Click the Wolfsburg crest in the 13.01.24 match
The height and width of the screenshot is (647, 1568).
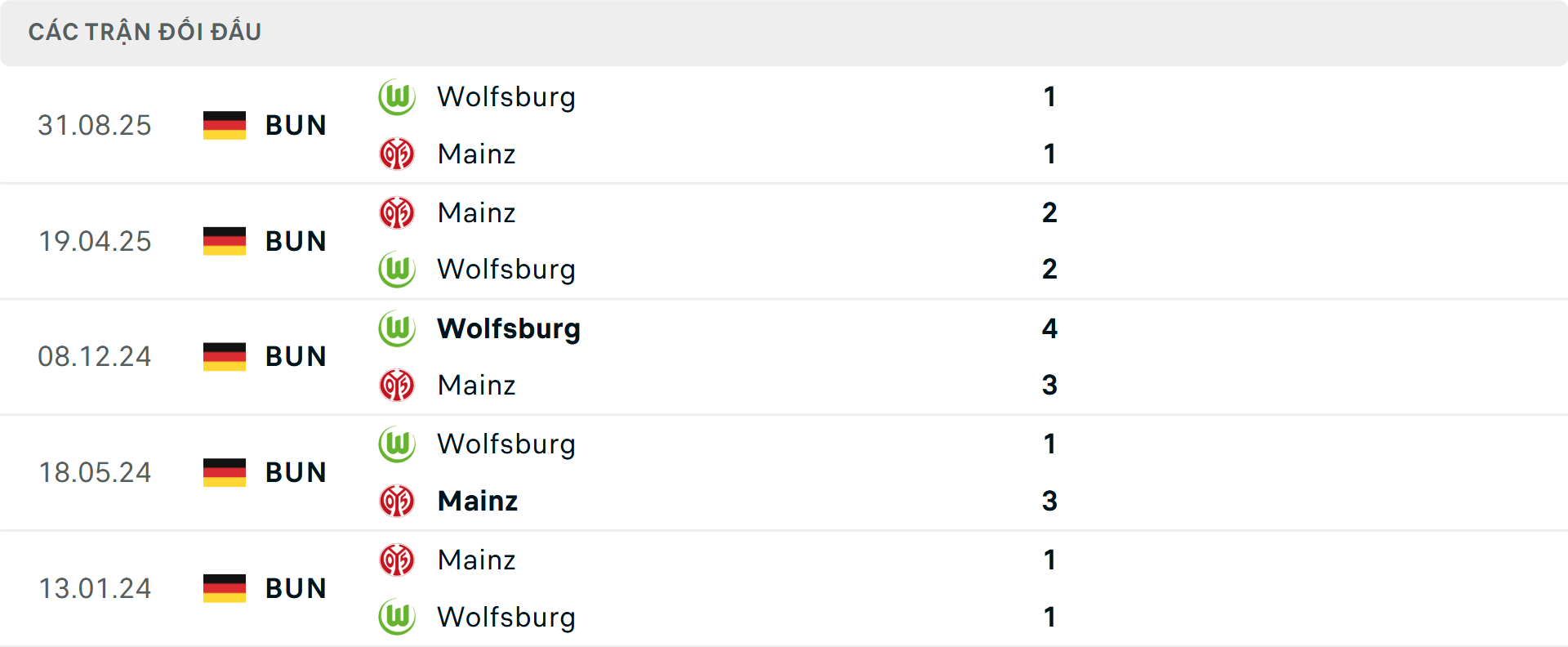click(398, 618)
